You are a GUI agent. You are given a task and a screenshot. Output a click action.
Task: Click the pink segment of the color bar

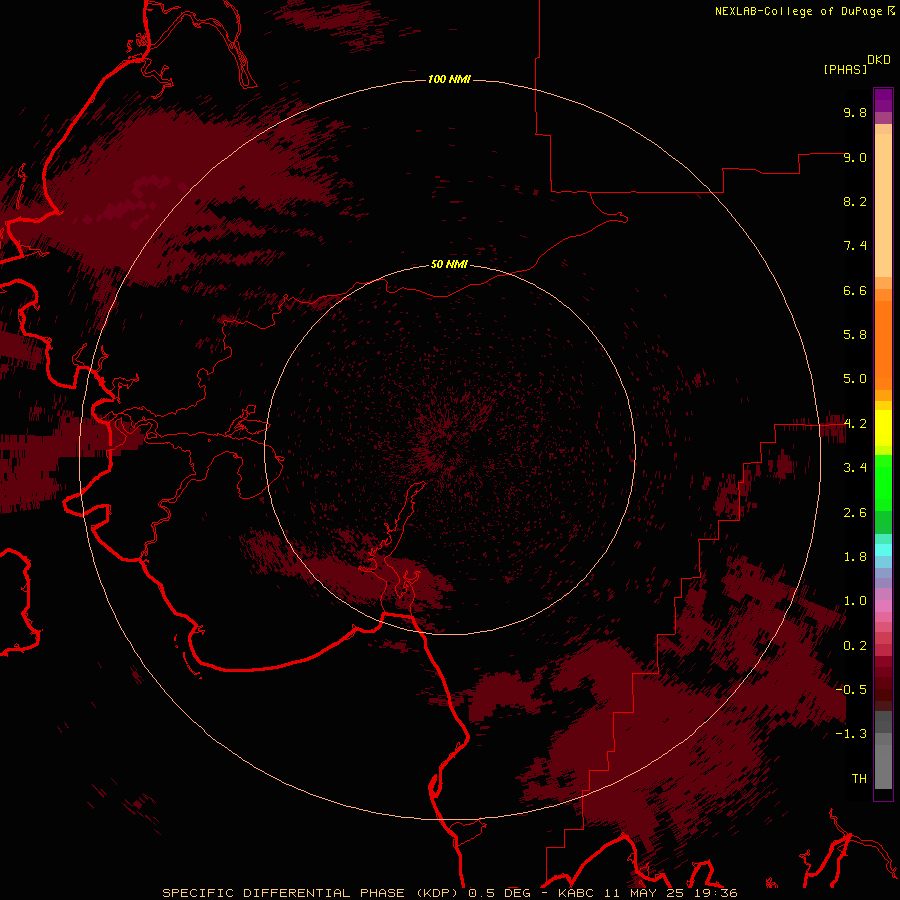(883, 606)
